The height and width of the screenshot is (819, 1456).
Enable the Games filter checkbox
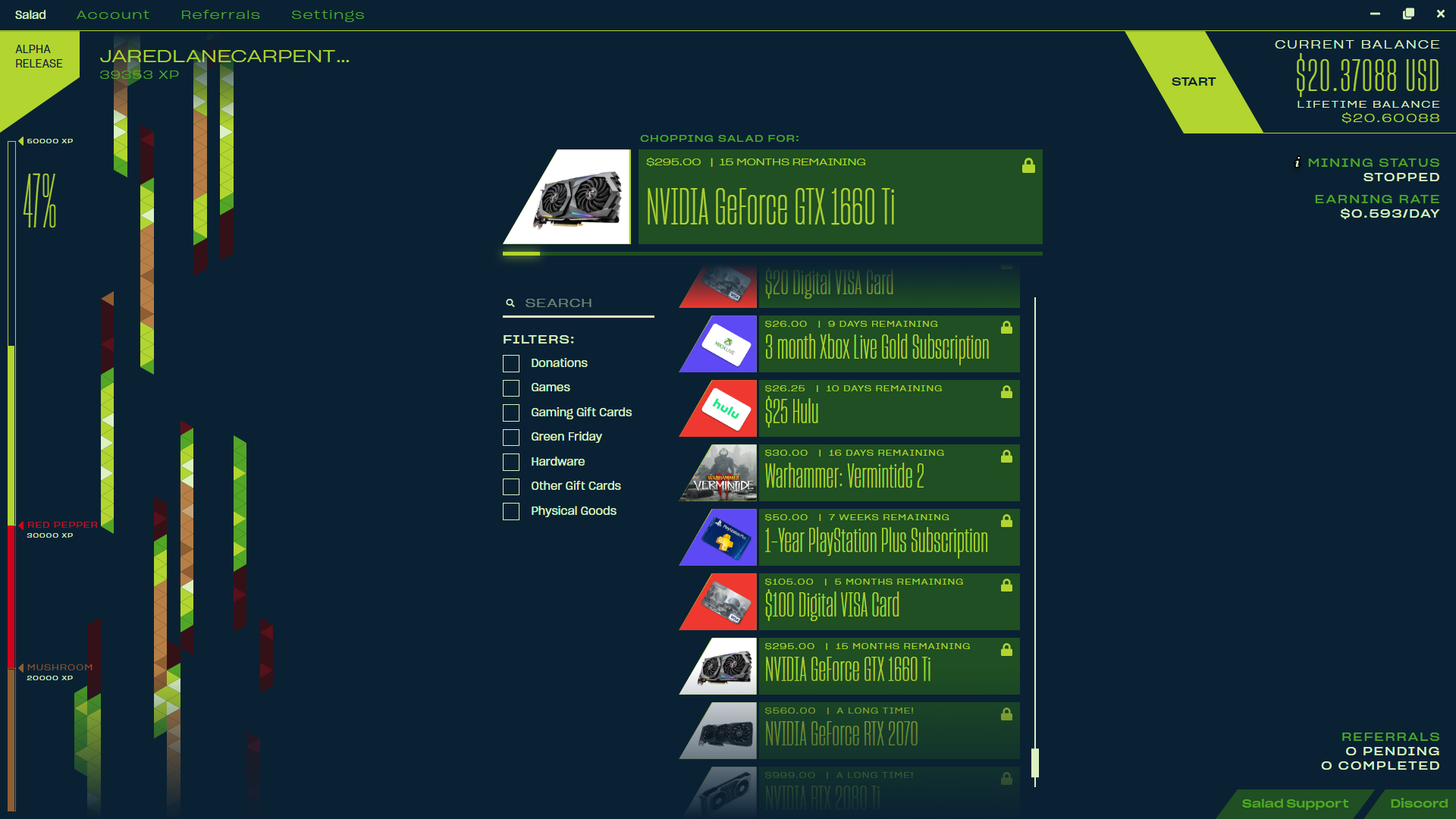511,388
